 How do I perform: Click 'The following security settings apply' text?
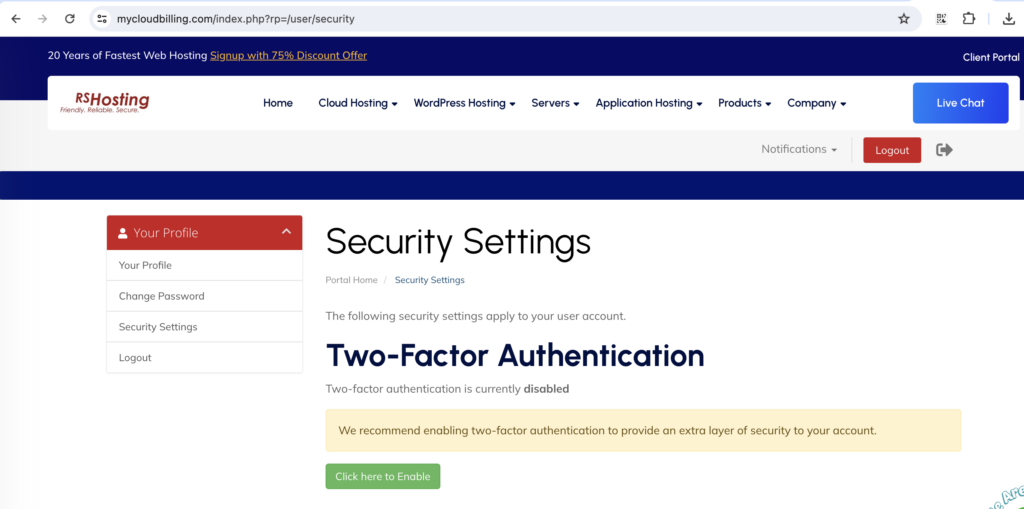(x=475, y=316)
